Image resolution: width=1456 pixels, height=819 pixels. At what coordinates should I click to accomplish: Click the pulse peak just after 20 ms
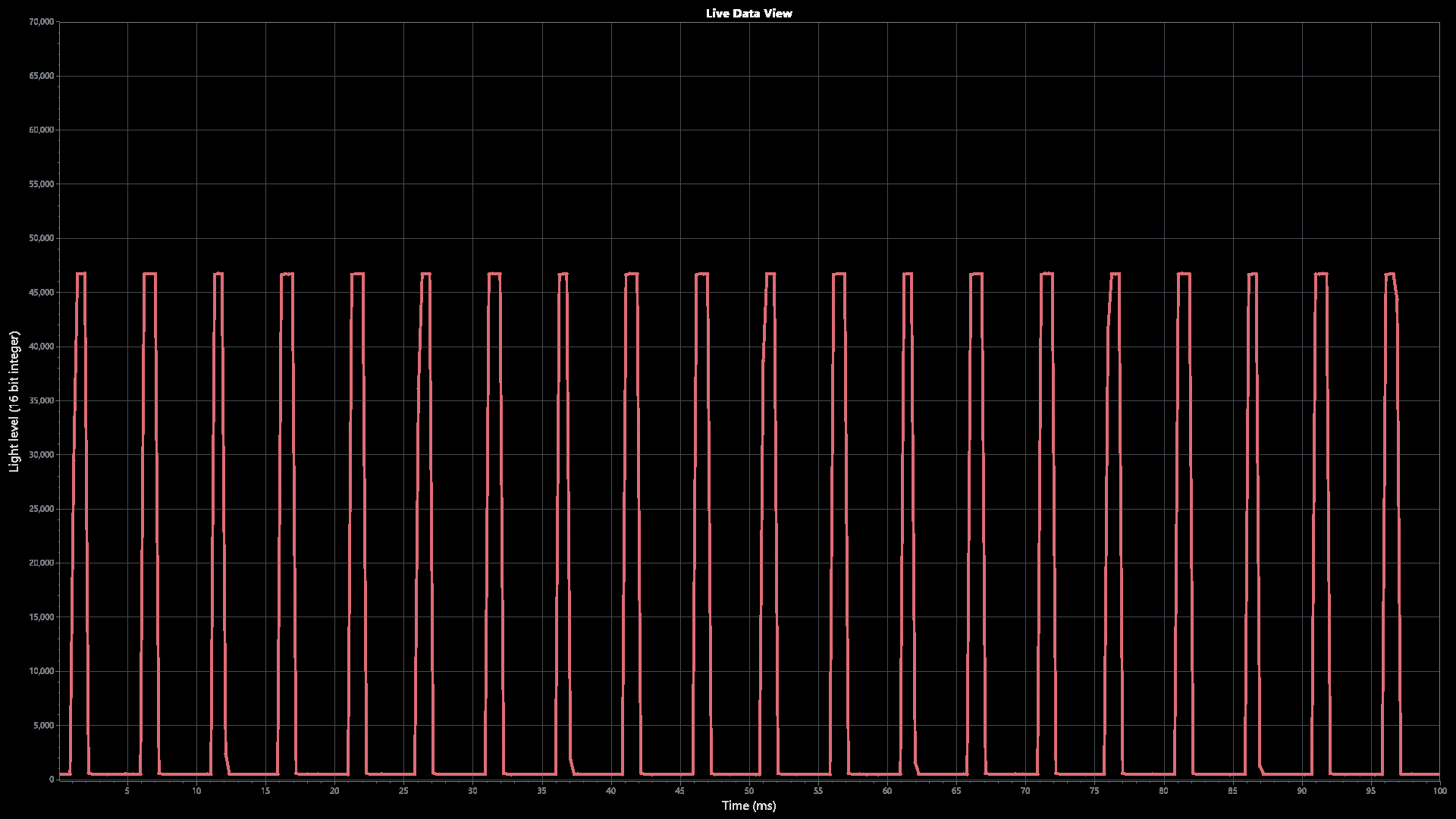click(x=358, y=274)
